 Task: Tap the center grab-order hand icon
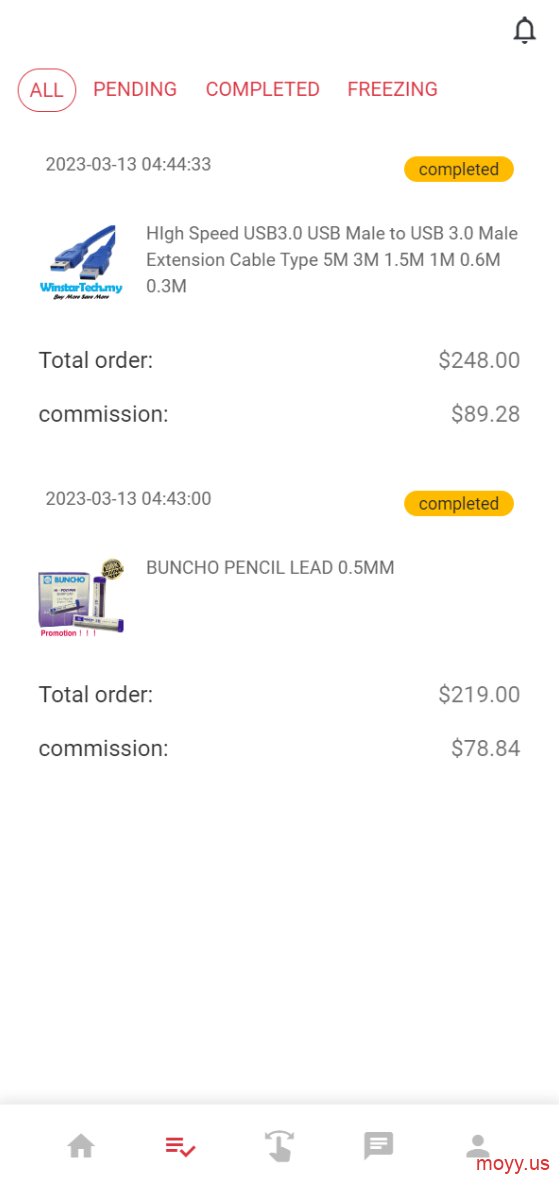280,1146
